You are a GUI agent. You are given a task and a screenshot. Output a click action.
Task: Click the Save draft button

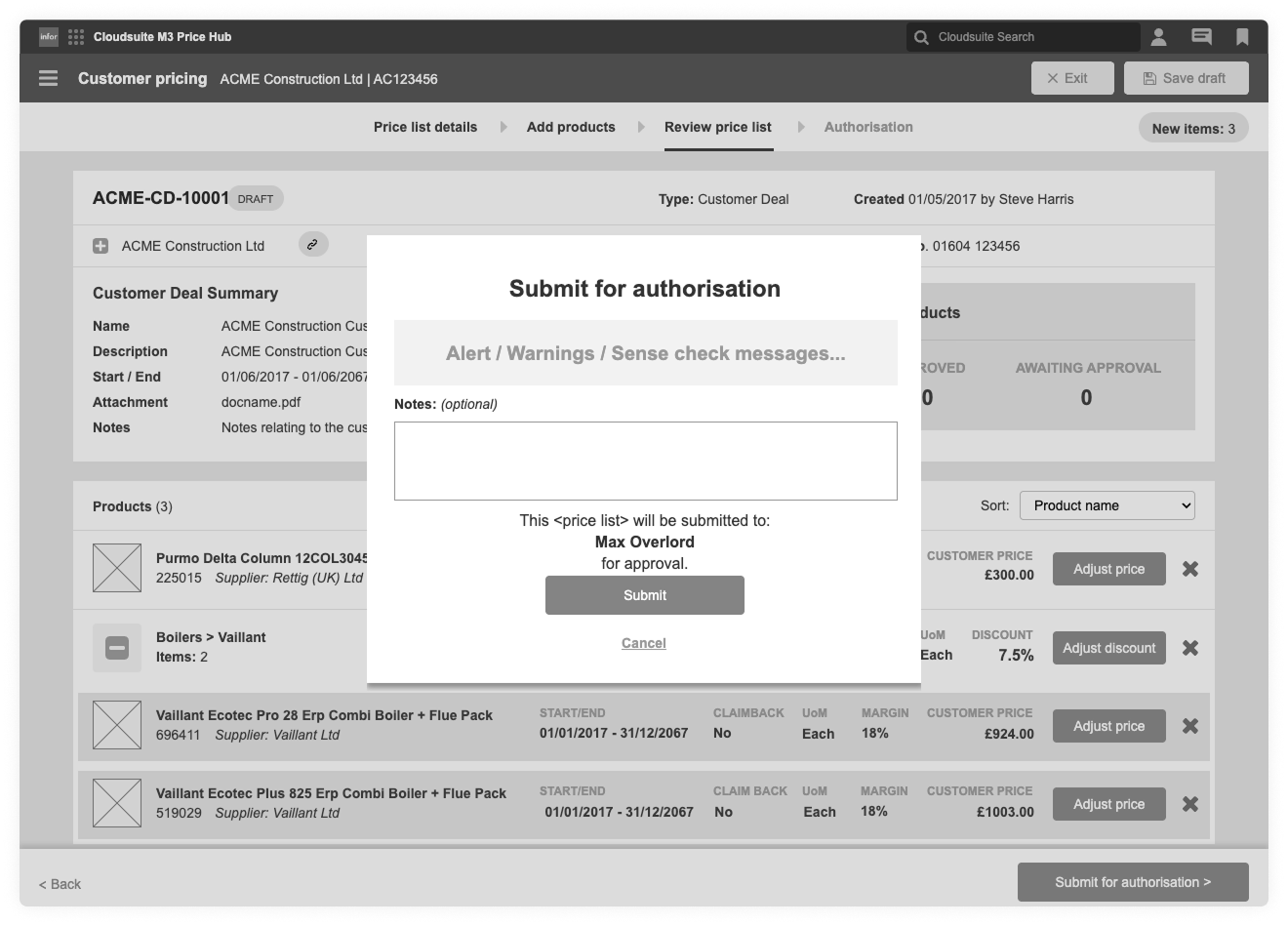coord(1187,78)
